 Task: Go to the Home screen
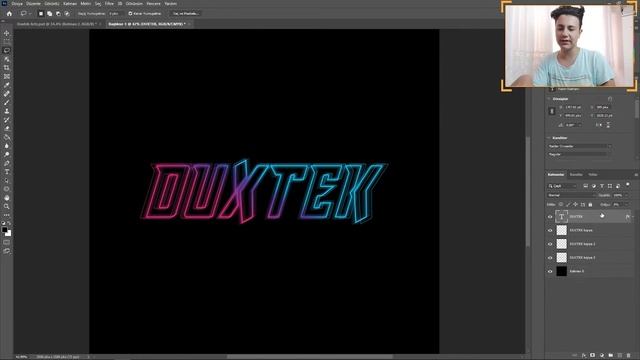click(x=9, y=13)
